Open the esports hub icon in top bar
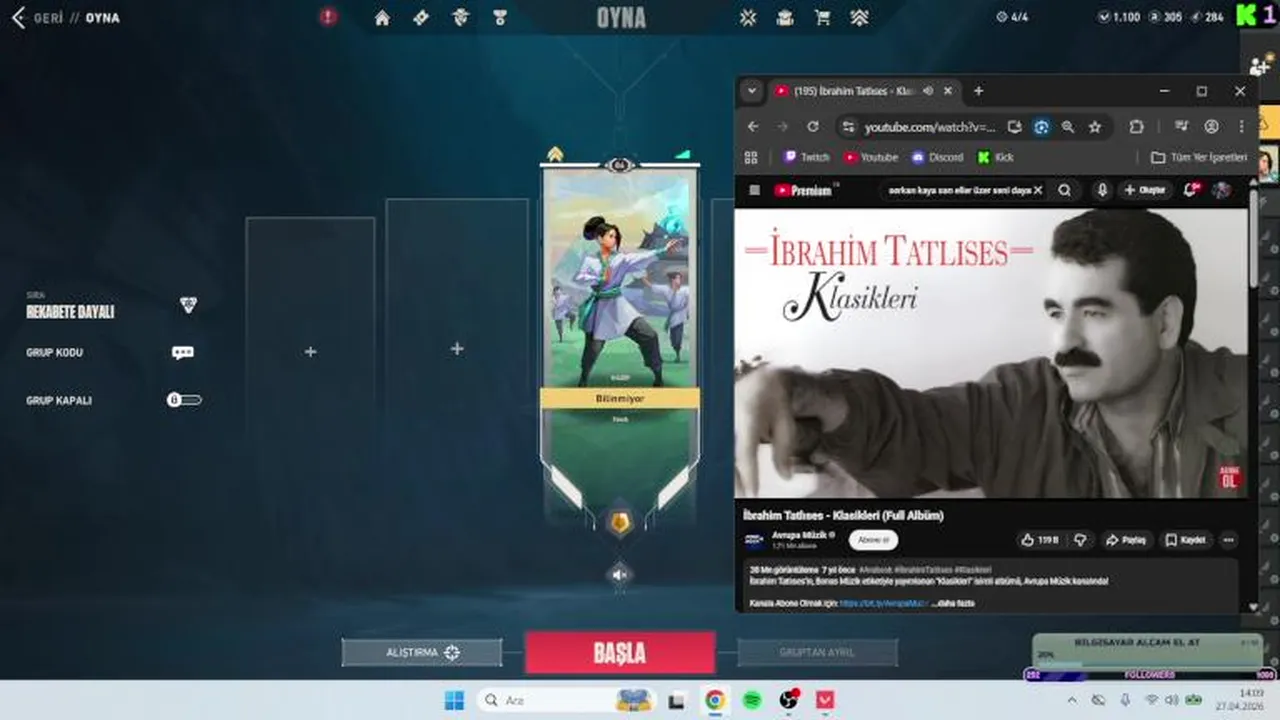1280x720 pixels. [x=785, y=18]
